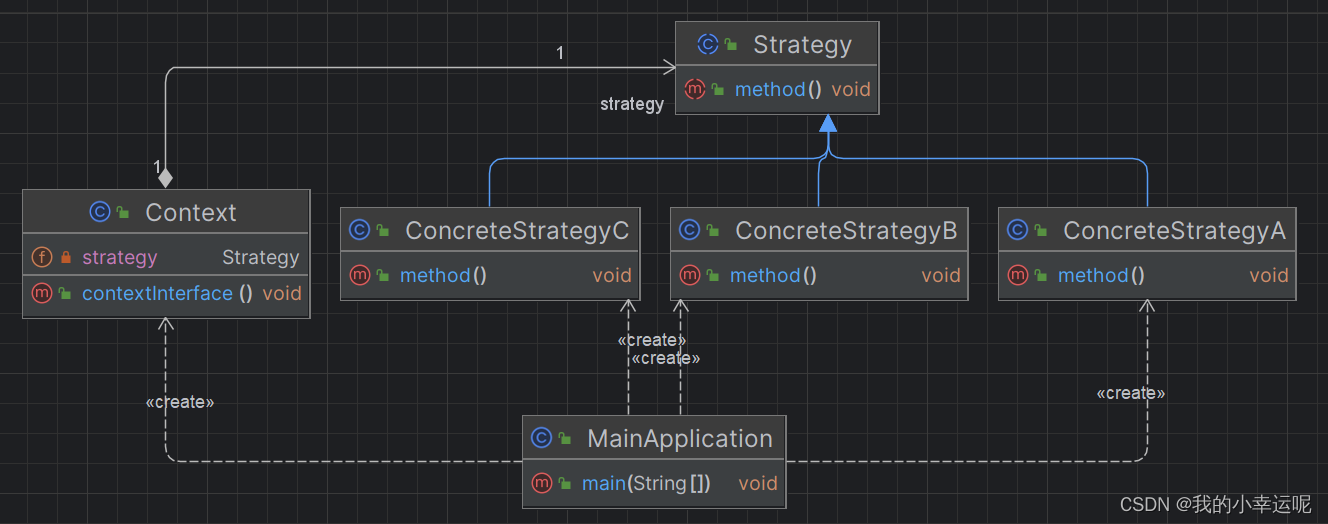Viewport: 1328px width, 524px height.
Task: Click the Context class icon
Action: point(100,212)
